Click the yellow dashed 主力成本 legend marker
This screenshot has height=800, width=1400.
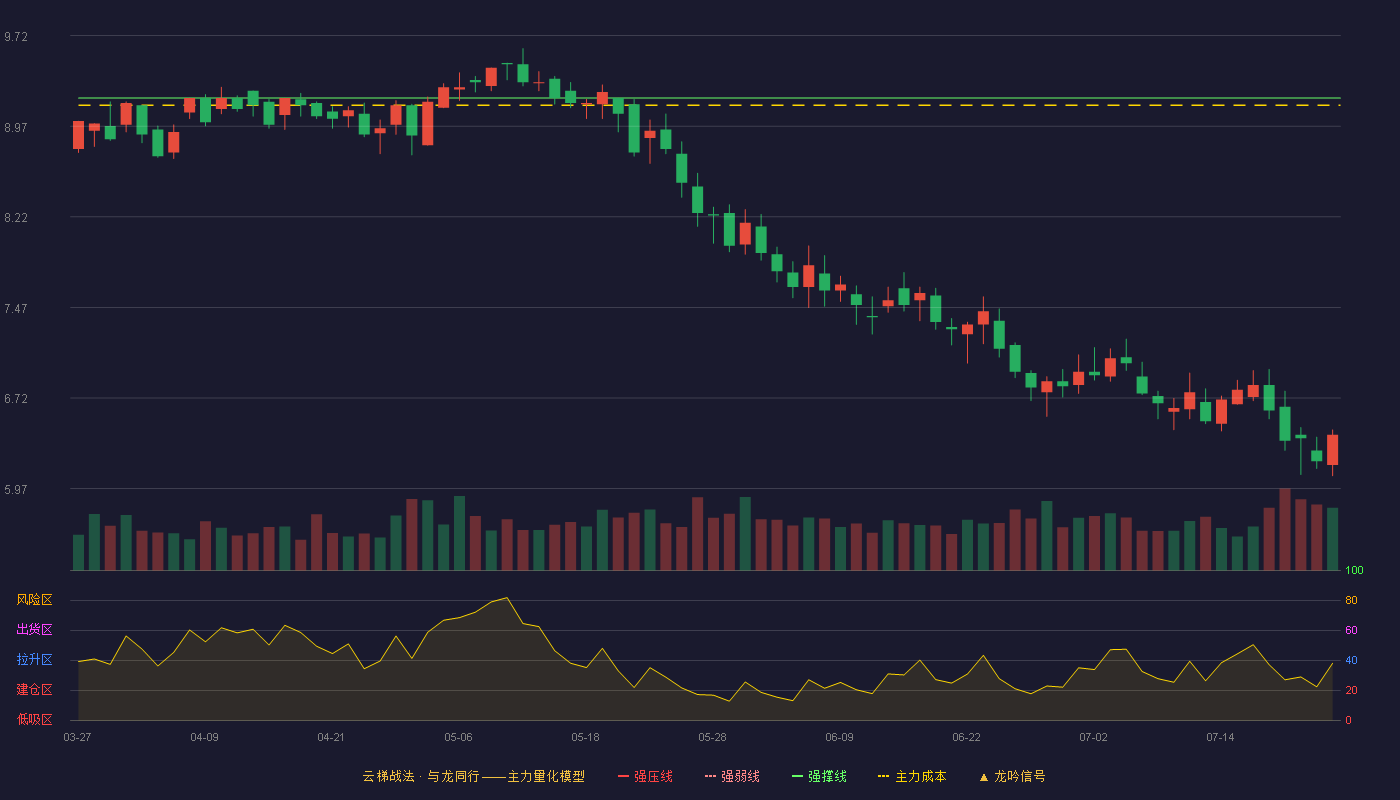[x=883, y=776]
